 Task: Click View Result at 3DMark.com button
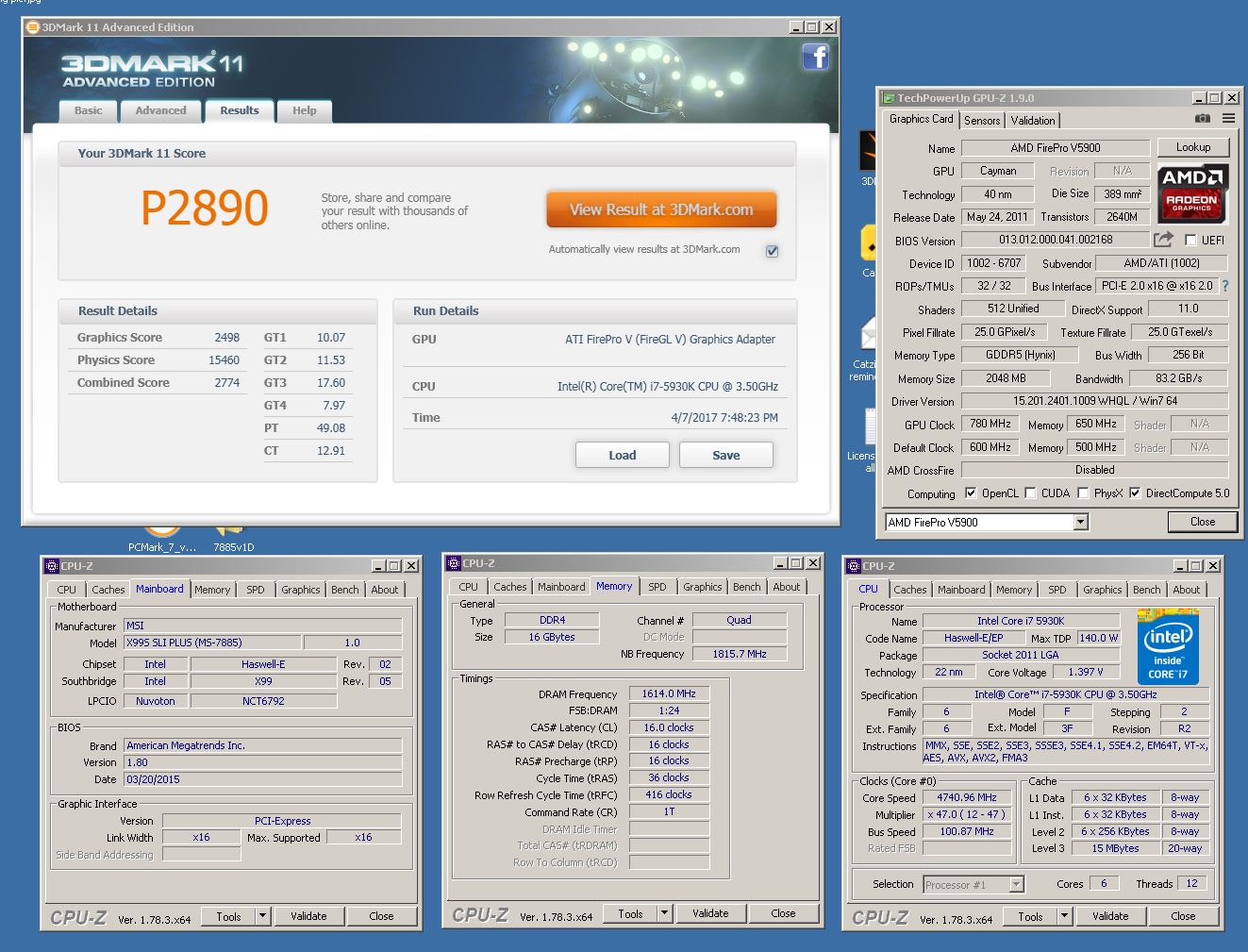[661, 209]
